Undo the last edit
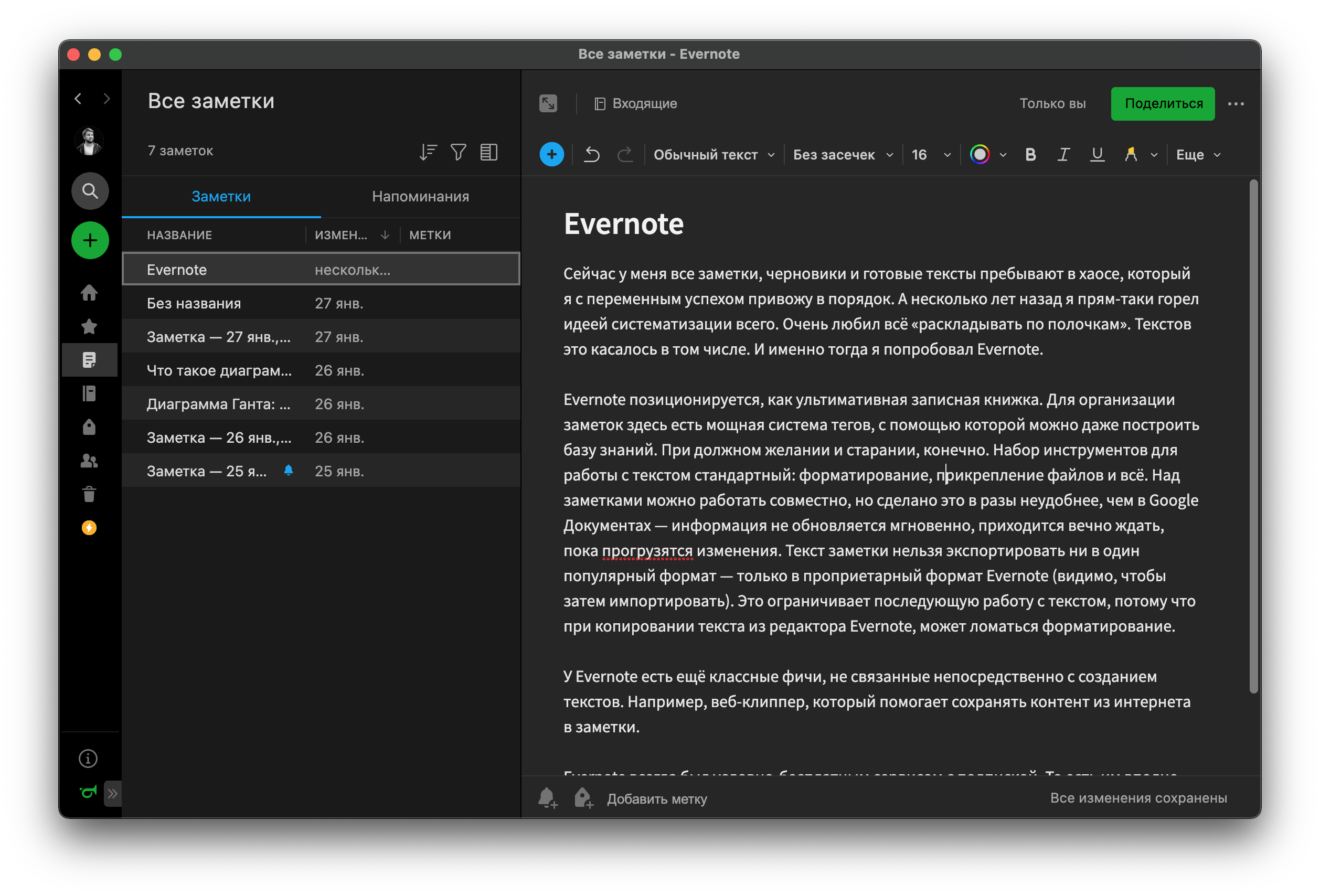Screen dimensions: 1320x896 [x=592, y=154]
